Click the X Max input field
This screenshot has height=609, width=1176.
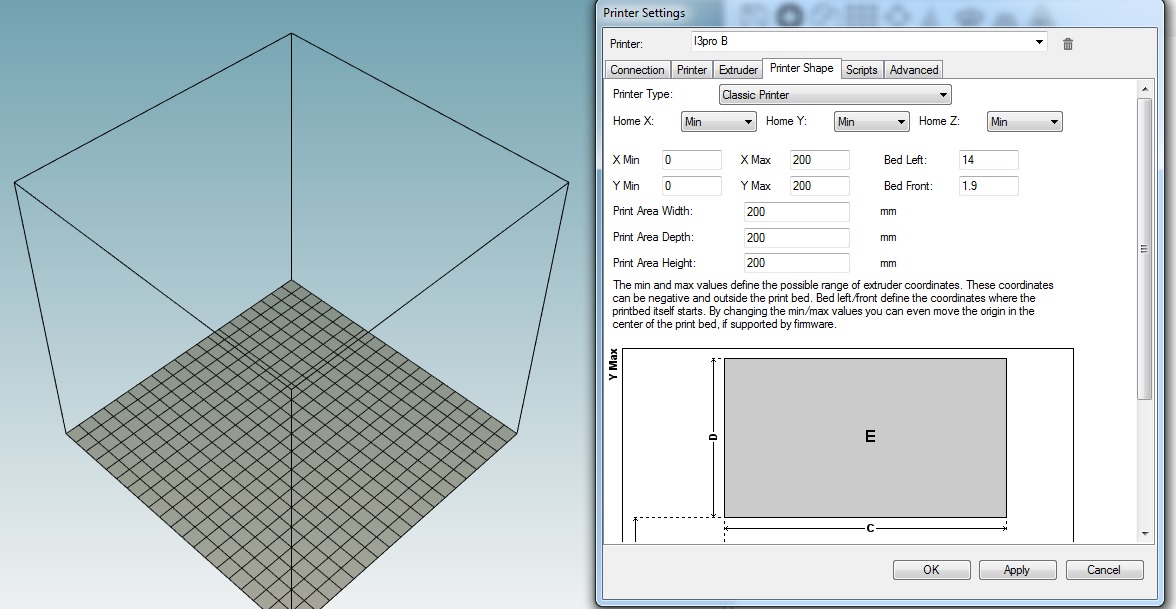click(x=820, y=160)
